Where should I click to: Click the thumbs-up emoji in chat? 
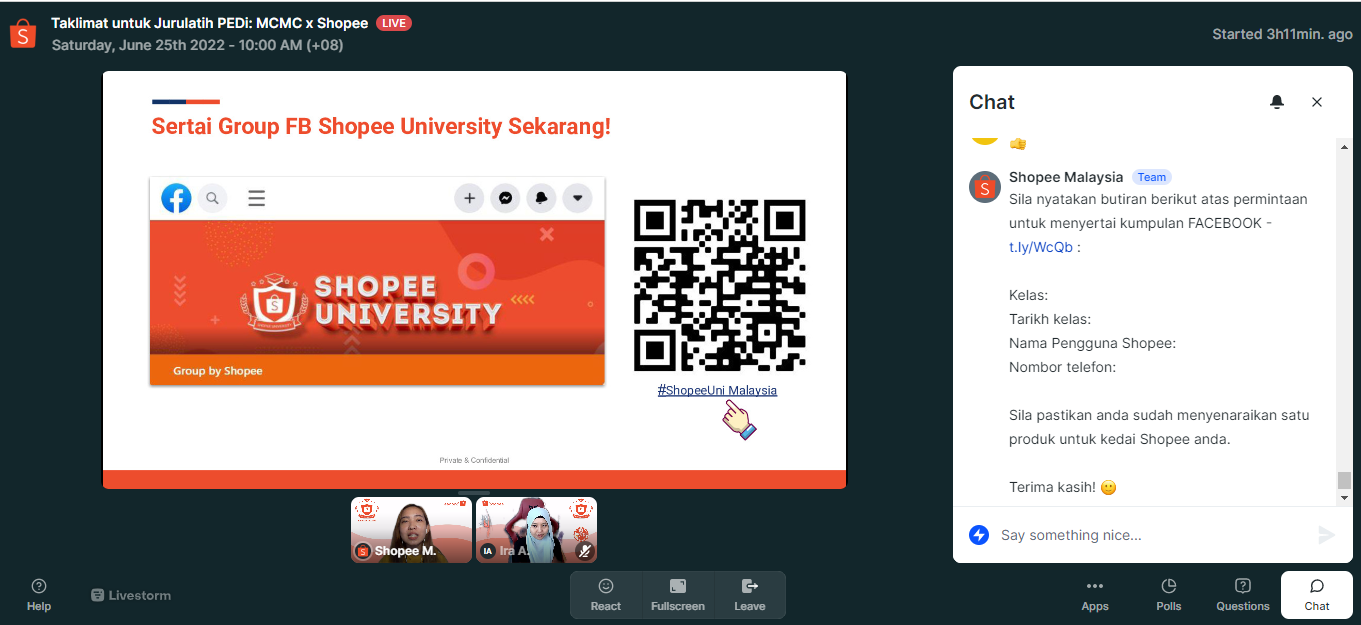[x=1018, y=144]
